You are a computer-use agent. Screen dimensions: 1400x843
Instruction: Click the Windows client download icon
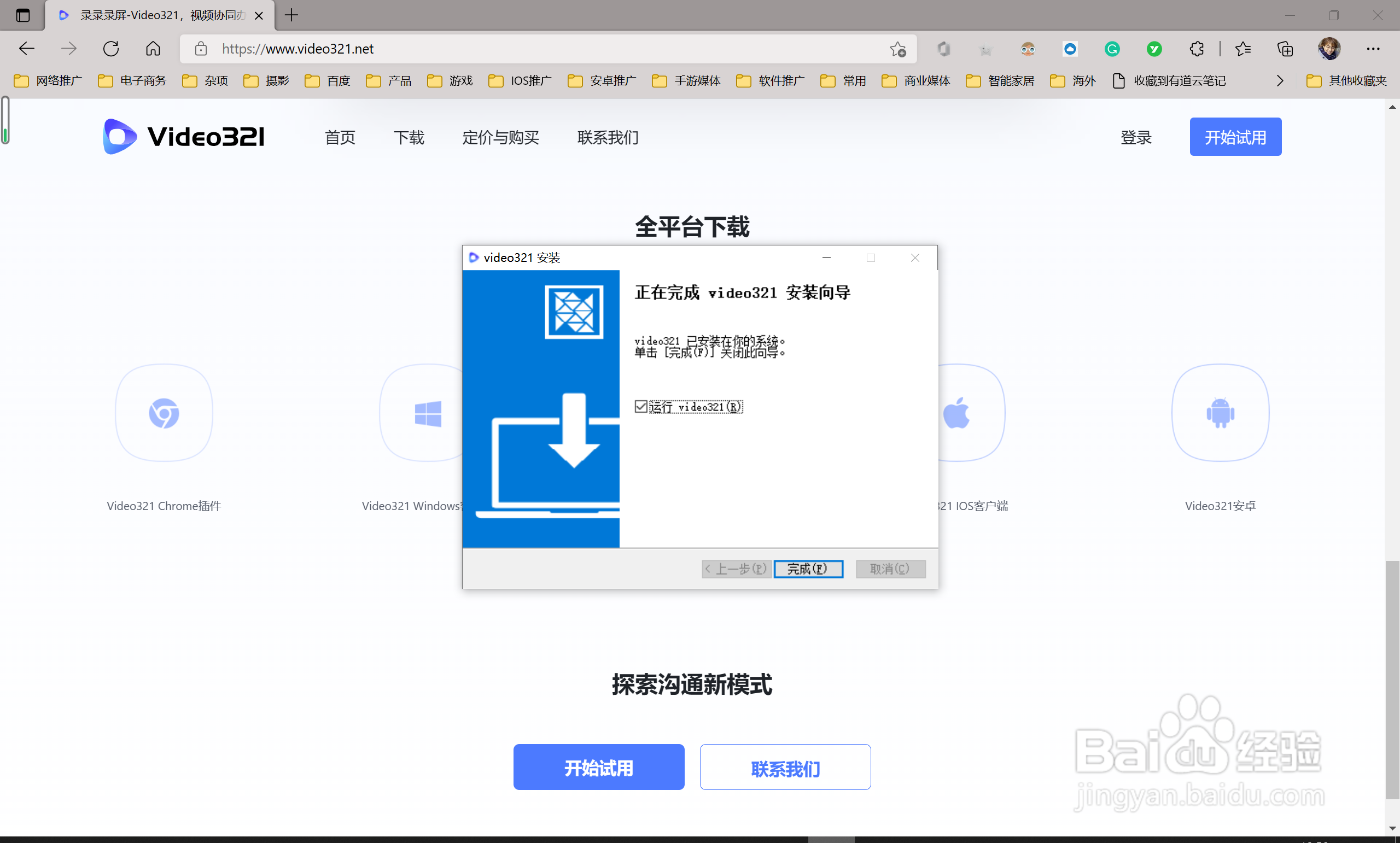tap(427, 413)
